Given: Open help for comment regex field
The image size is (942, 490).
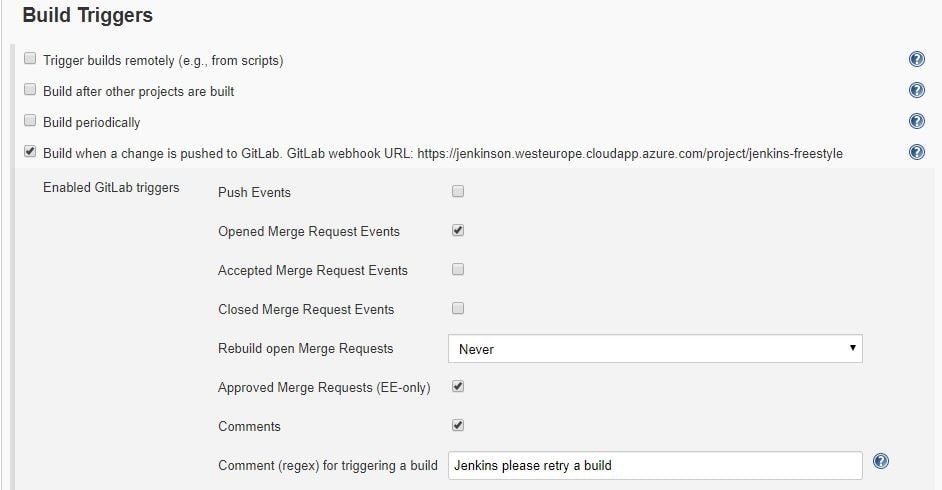Looking at the screenshot, I should tap(881, 461).
